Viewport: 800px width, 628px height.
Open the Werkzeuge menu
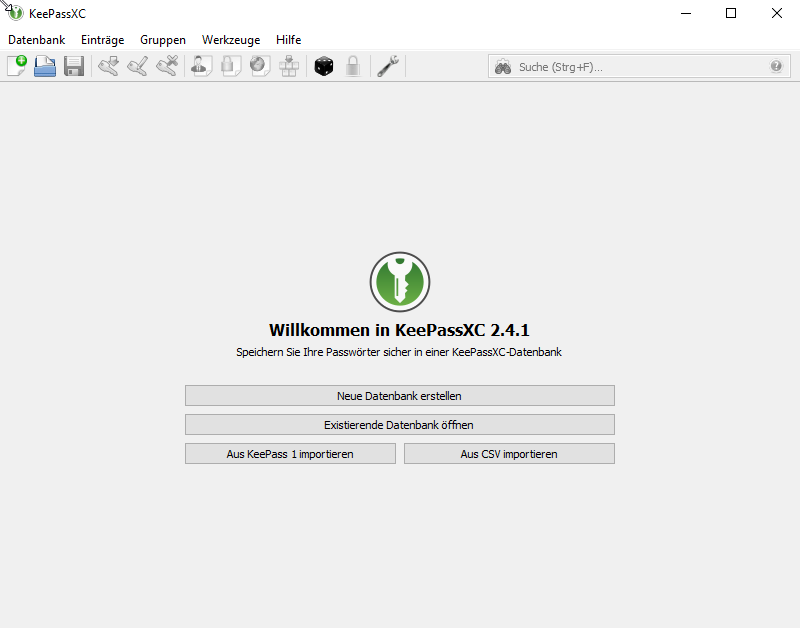(231, 40)
